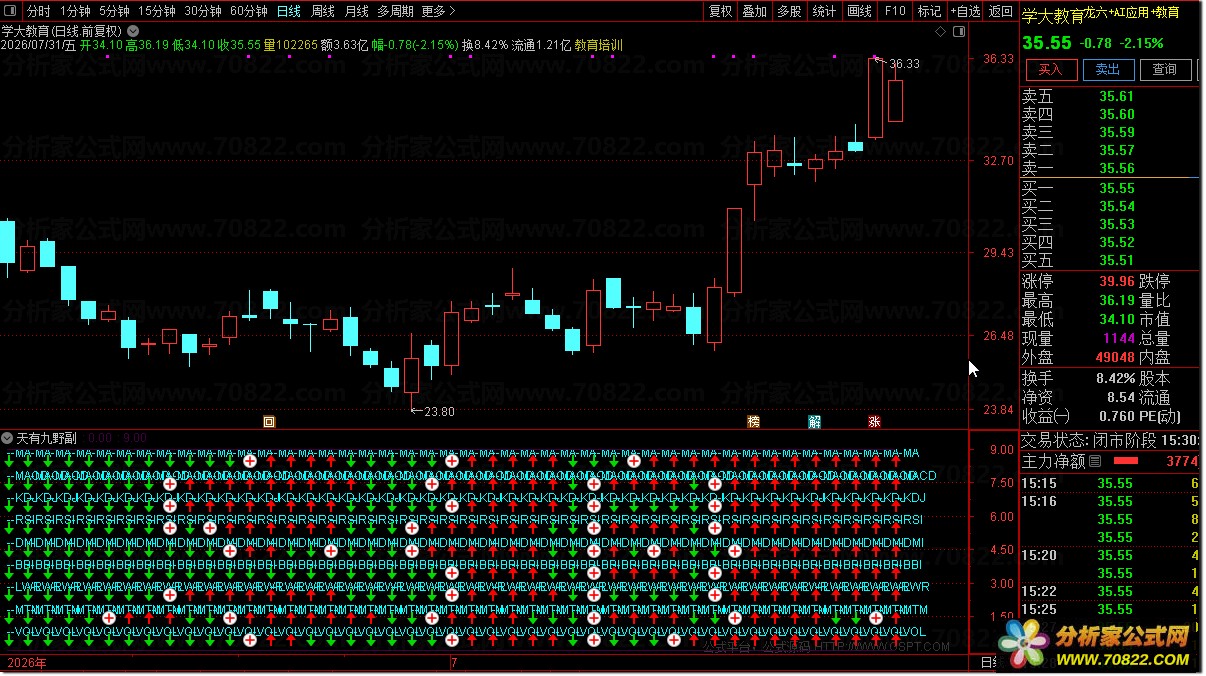Click the top-left pin icon before 分时
This screenshot has width=1206, height=676.
11,11
